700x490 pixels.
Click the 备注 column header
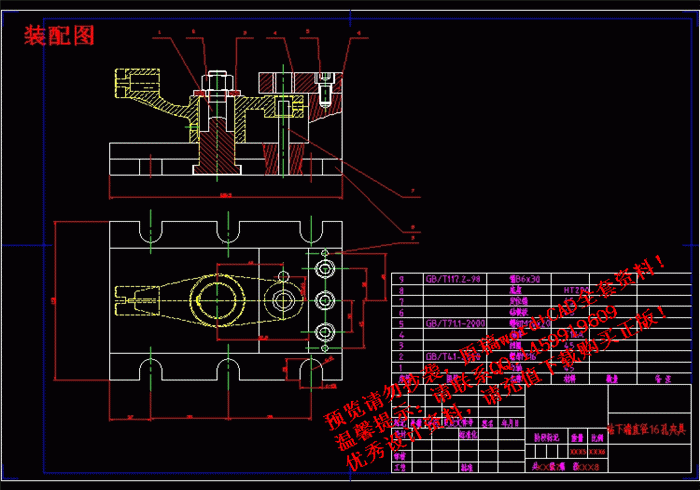663,379
